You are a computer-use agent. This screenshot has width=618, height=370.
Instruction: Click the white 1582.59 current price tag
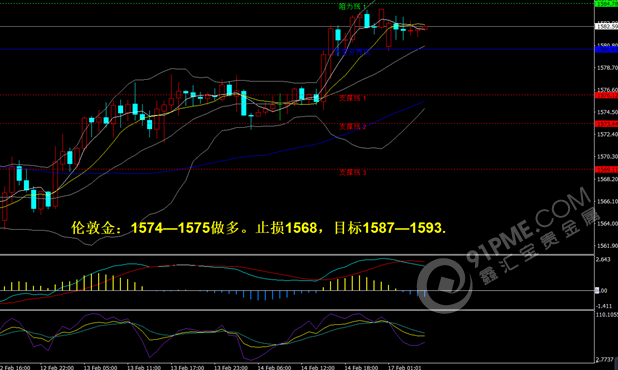point(606,26)
